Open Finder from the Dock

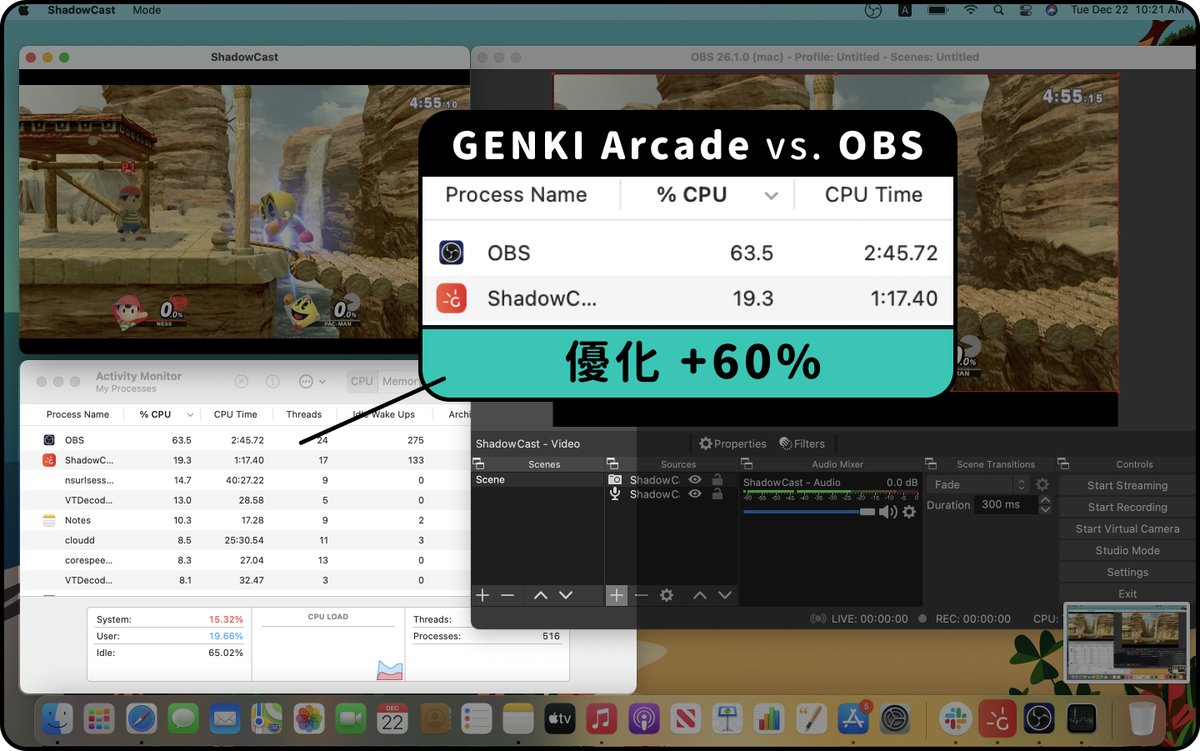[x=57, y=717]
